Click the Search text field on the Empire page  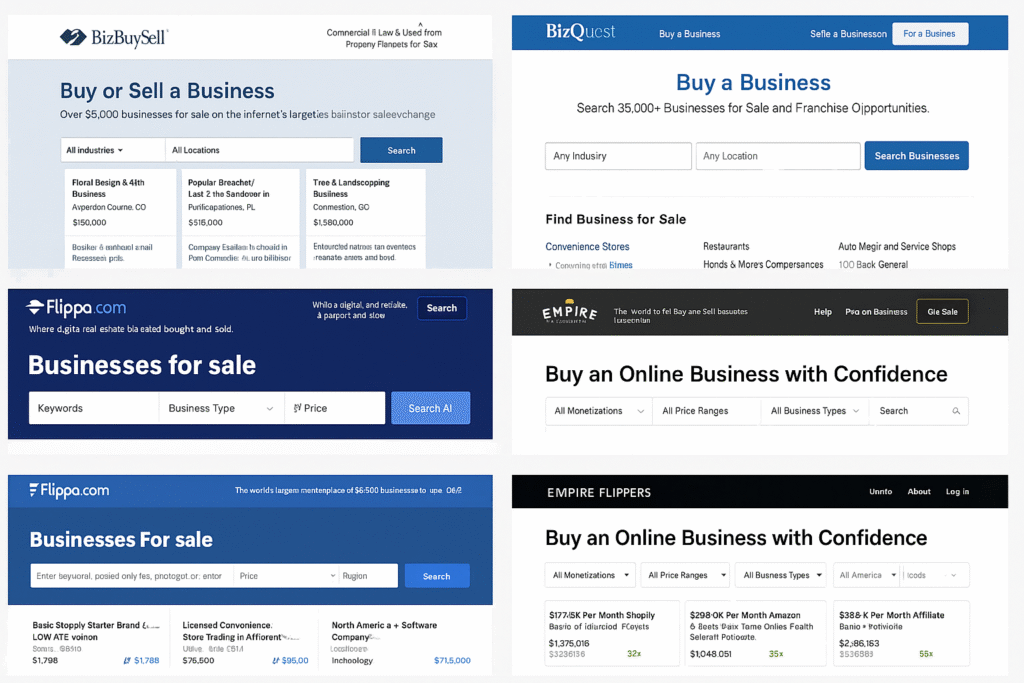[x=918, y=411]
